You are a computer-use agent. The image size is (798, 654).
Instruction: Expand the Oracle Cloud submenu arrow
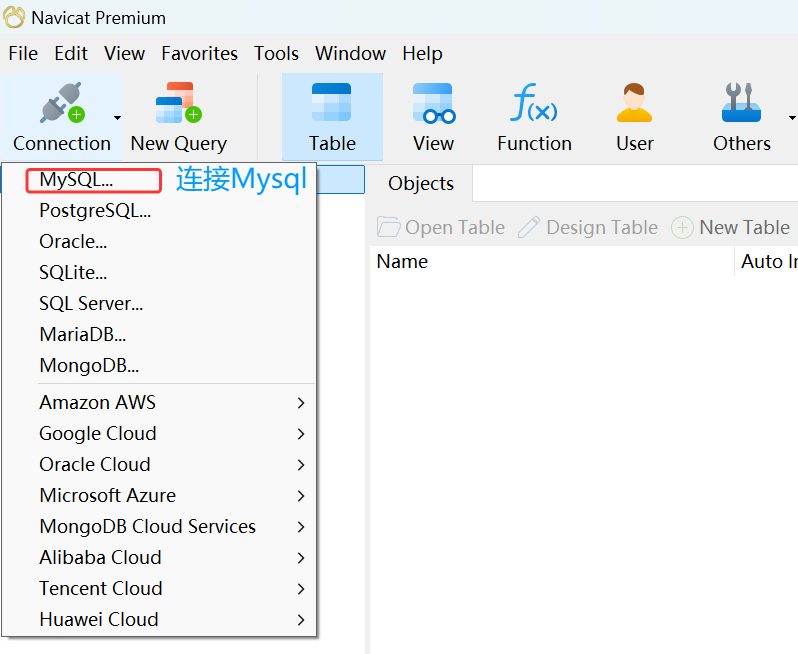point(301,465)
